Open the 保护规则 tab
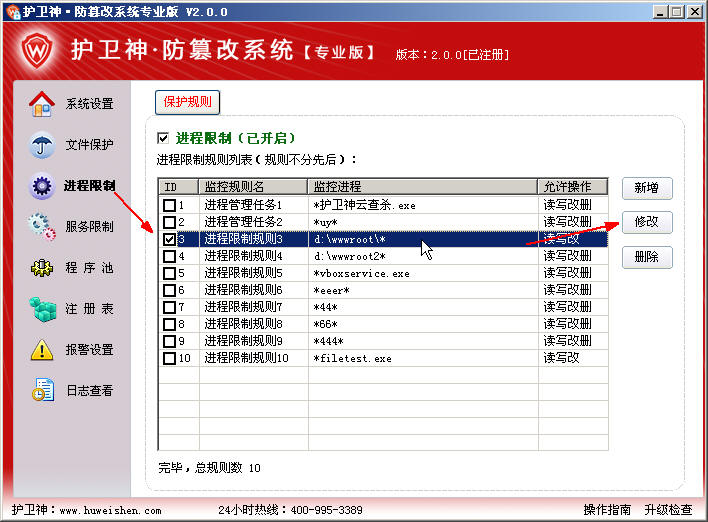Viewport: 708px width, 522px height. coord(187,102)
